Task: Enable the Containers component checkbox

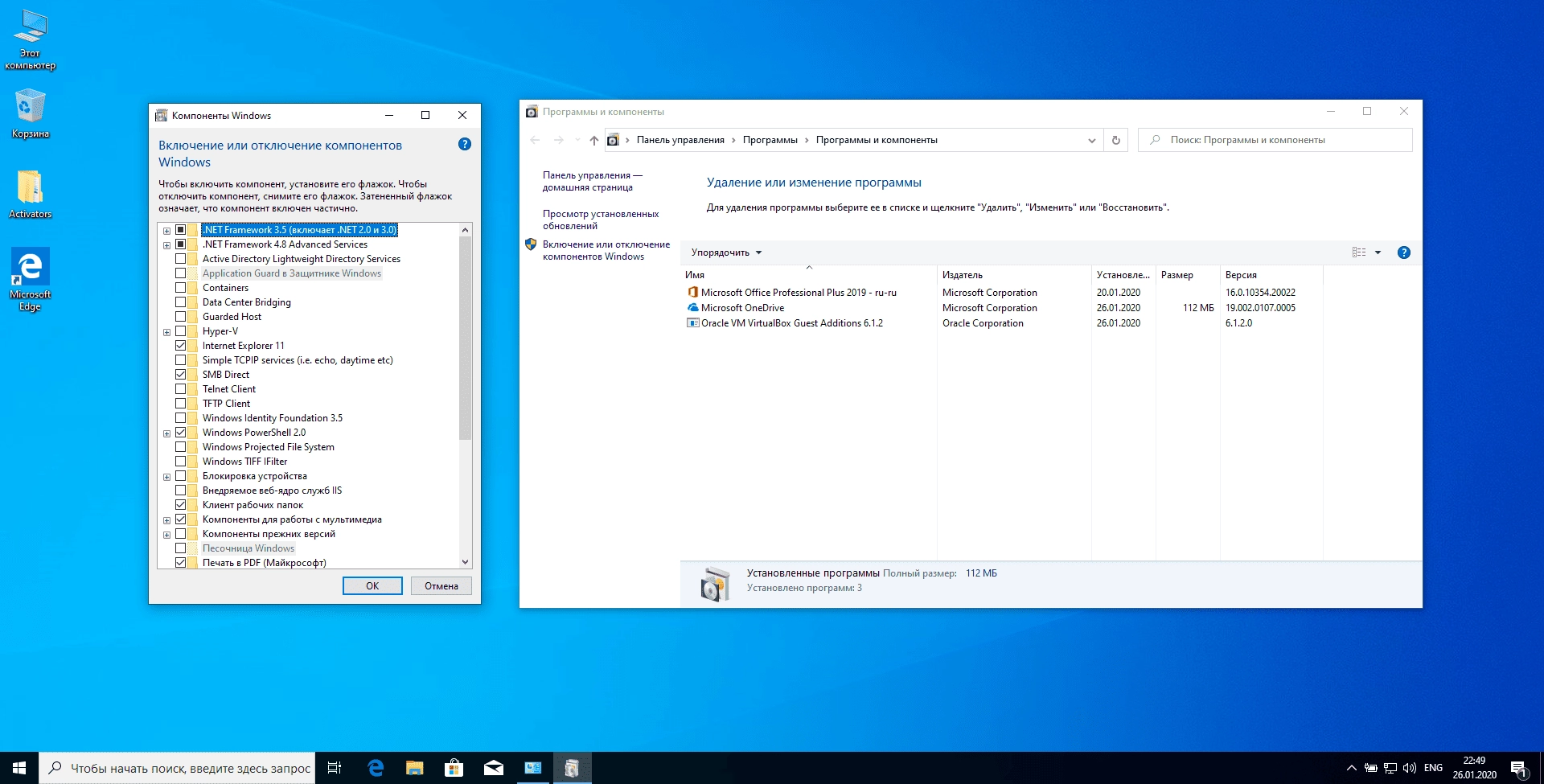Action: pos(181,288)
